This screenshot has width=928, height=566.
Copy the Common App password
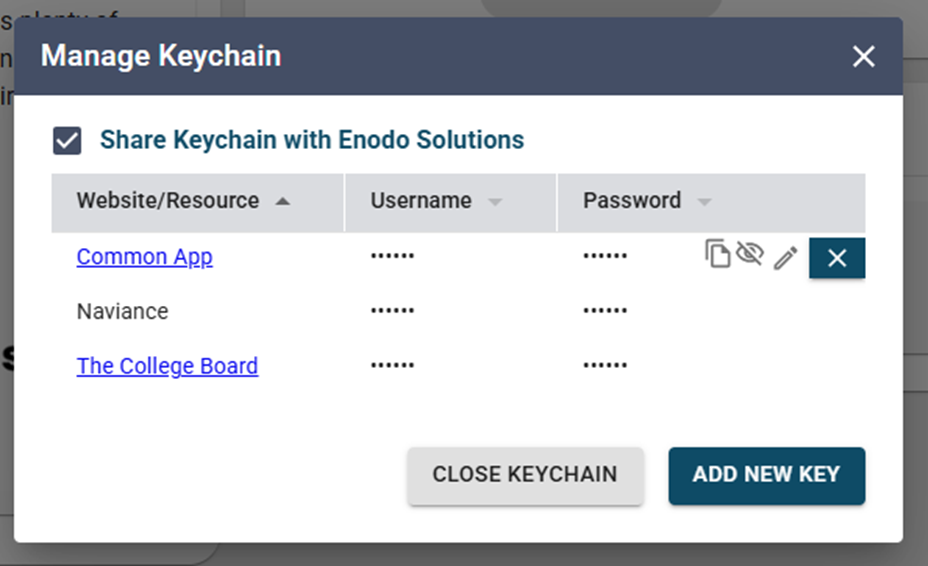coord(717,255)
